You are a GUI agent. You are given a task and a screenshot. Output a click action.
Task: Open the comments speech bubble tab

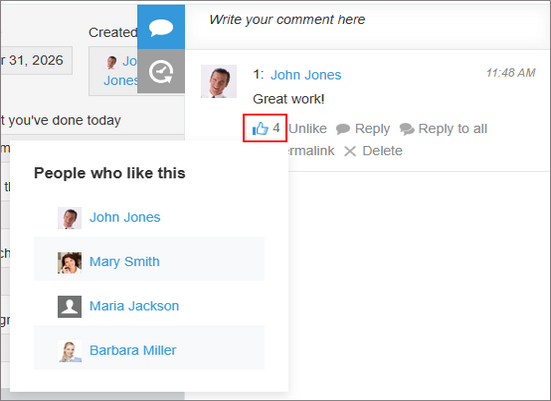[x=161, y=27]
